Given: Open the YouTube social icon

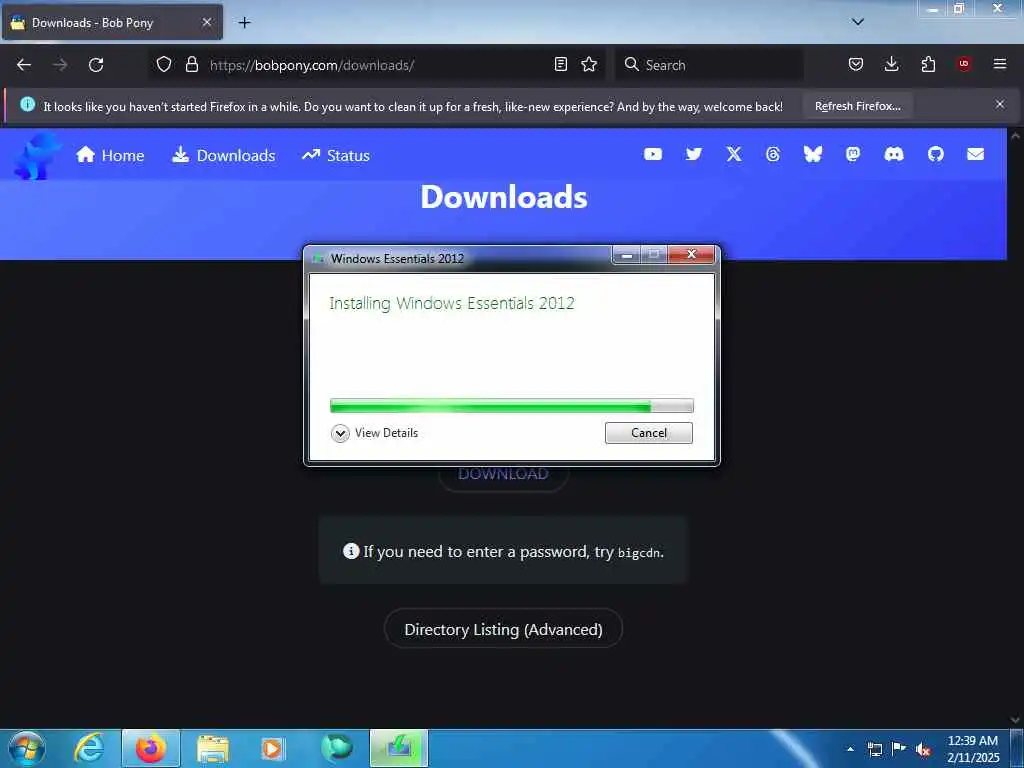Looking at the screenshot, I should tap(653, 154).
